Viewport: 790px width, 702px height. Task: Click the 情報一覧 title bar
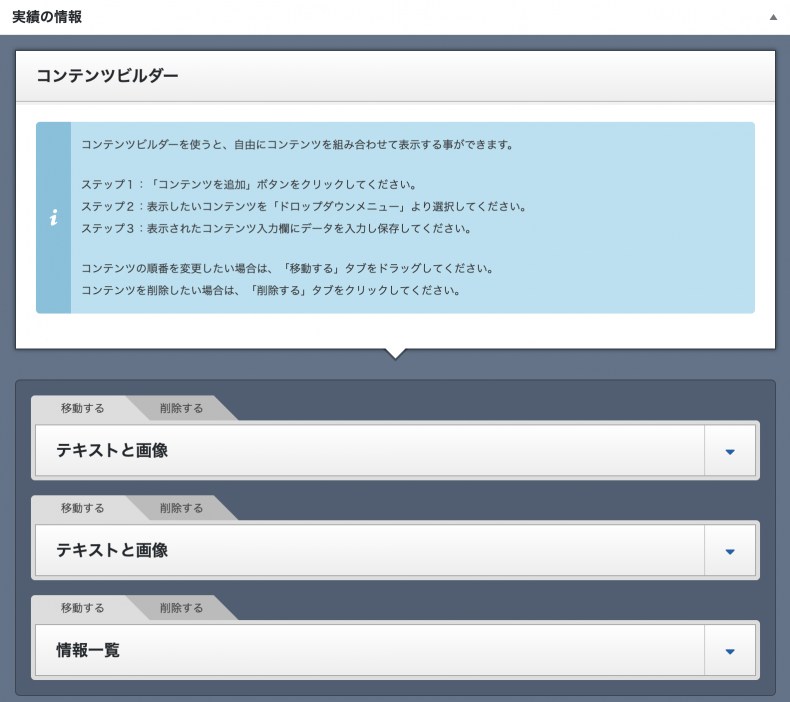point(370,651)
